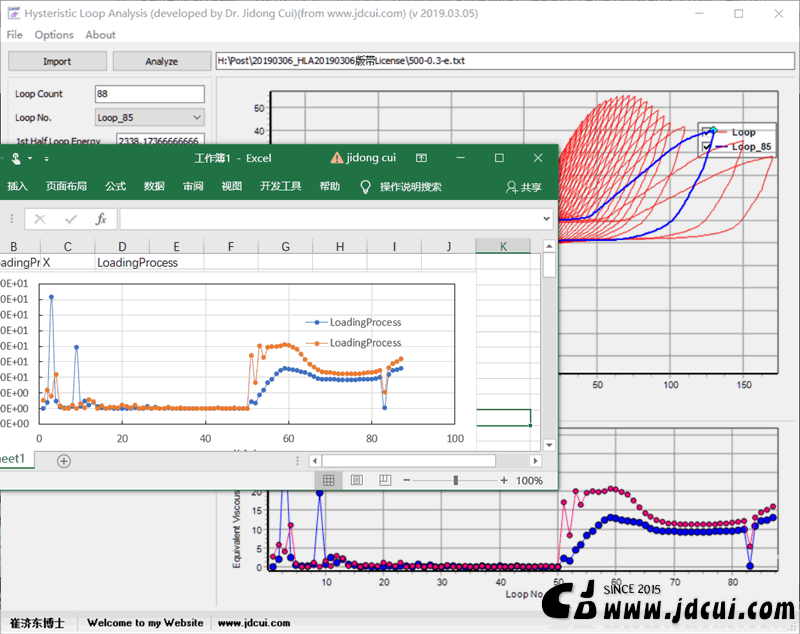Image resolution: width=800 pixels, height=634 pixels.
Task: Click the Excel touch/mouse mode icon
Action: pos(16,159)
